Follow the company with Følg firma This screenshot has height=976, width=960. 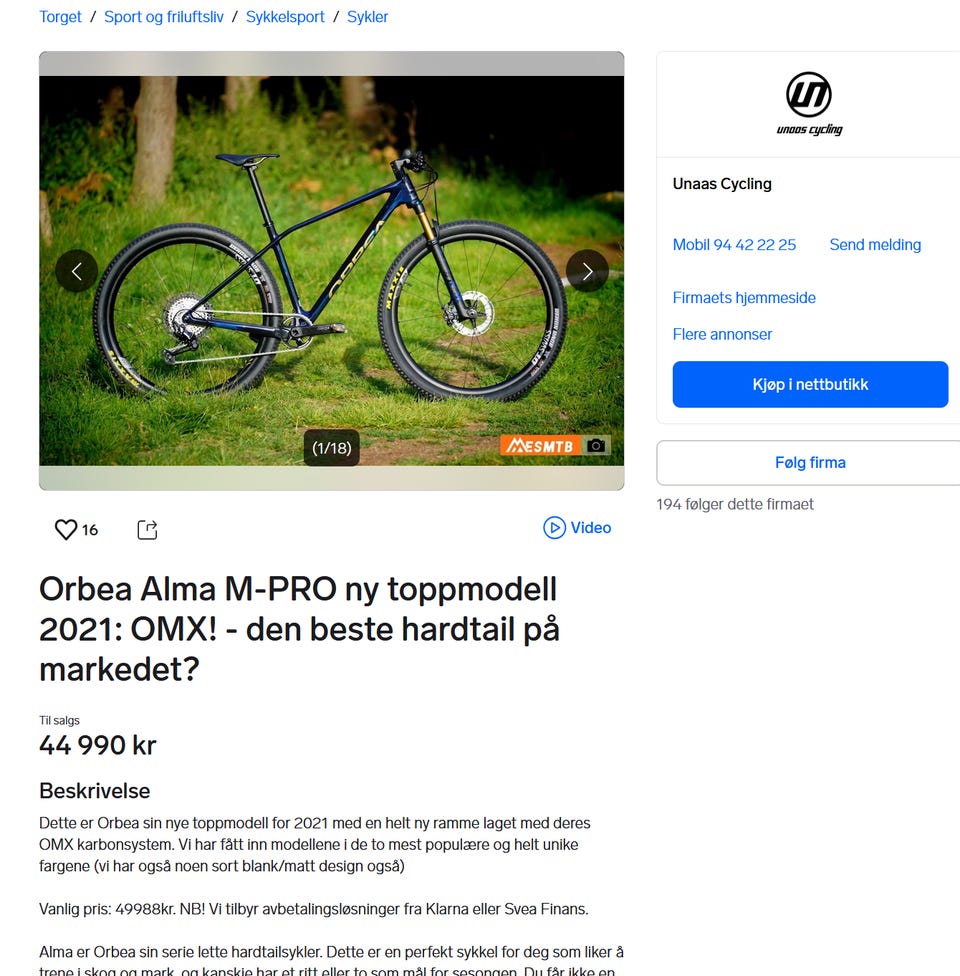[810, 462]
